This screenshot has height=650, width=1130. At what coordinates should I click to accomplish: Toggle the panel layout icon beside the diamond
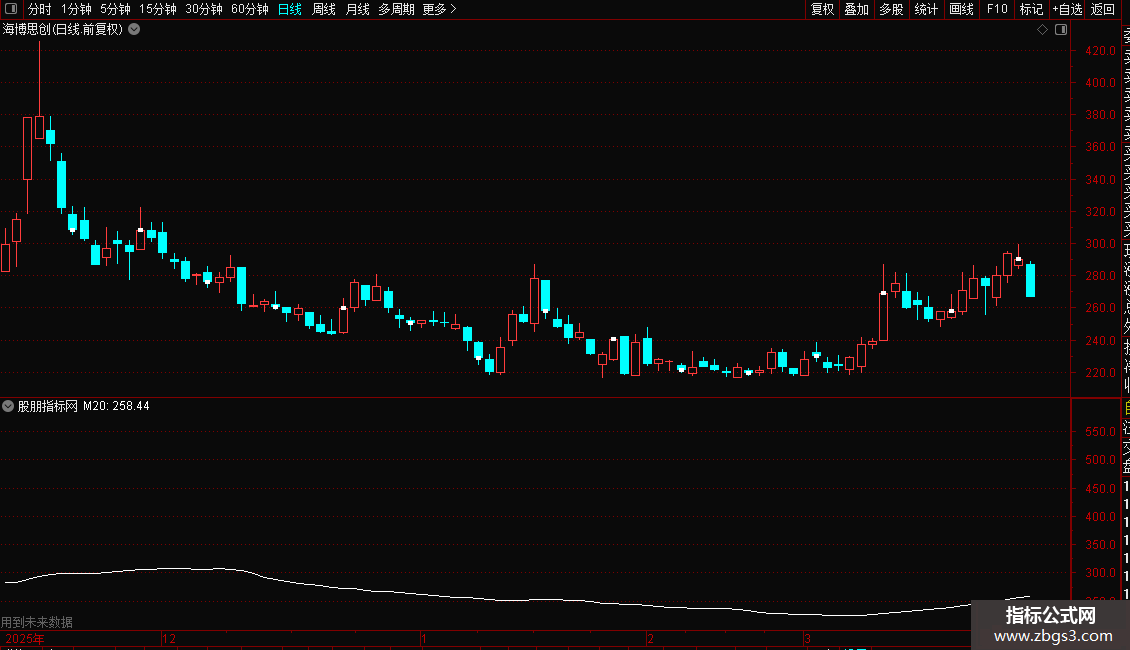click(1061, 29)
